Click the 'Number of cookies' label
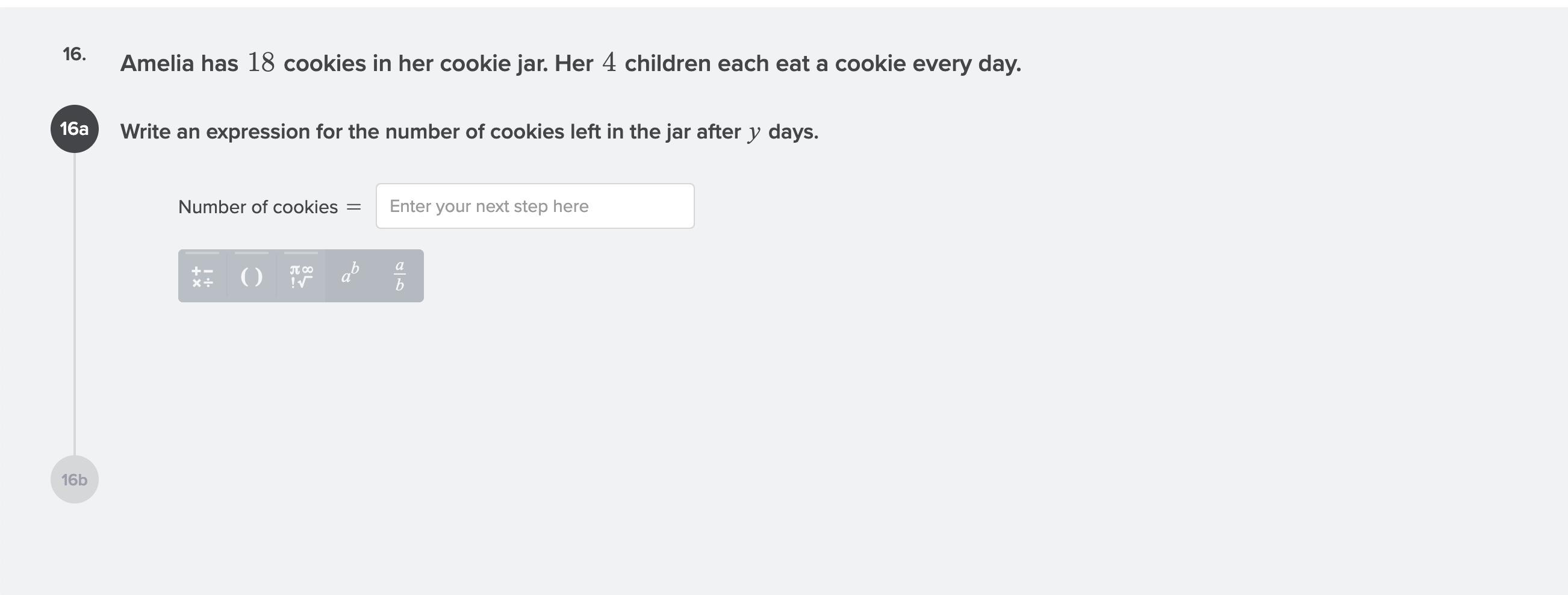This screenshot has width=1568, height=595. pyautogui.click(x=258, y=207)
